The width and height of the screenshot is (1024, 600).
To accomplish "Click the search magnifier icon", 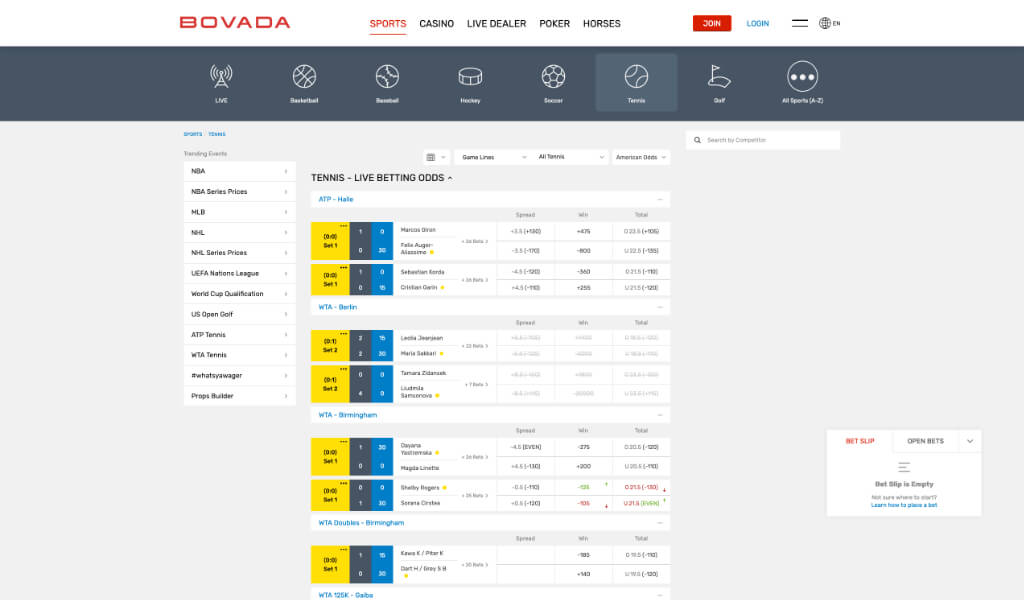I will [x=697, y=140].
